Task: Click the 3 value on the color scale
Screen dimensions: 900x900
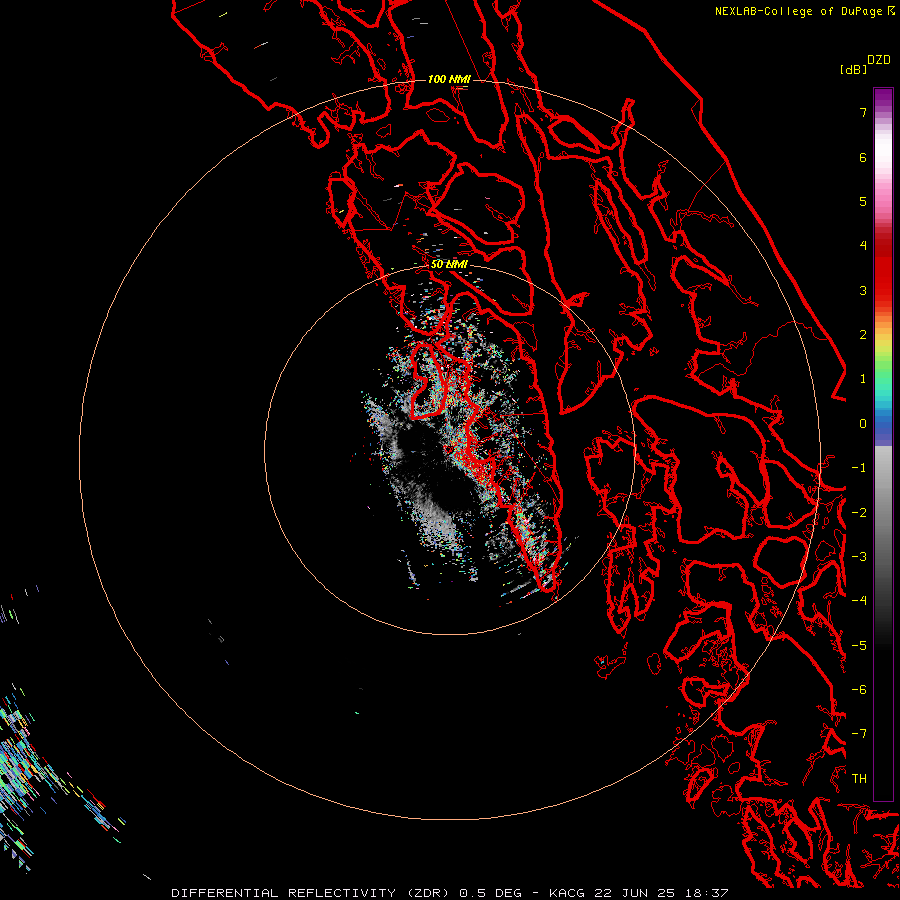Action: click(x=863, y=290)
